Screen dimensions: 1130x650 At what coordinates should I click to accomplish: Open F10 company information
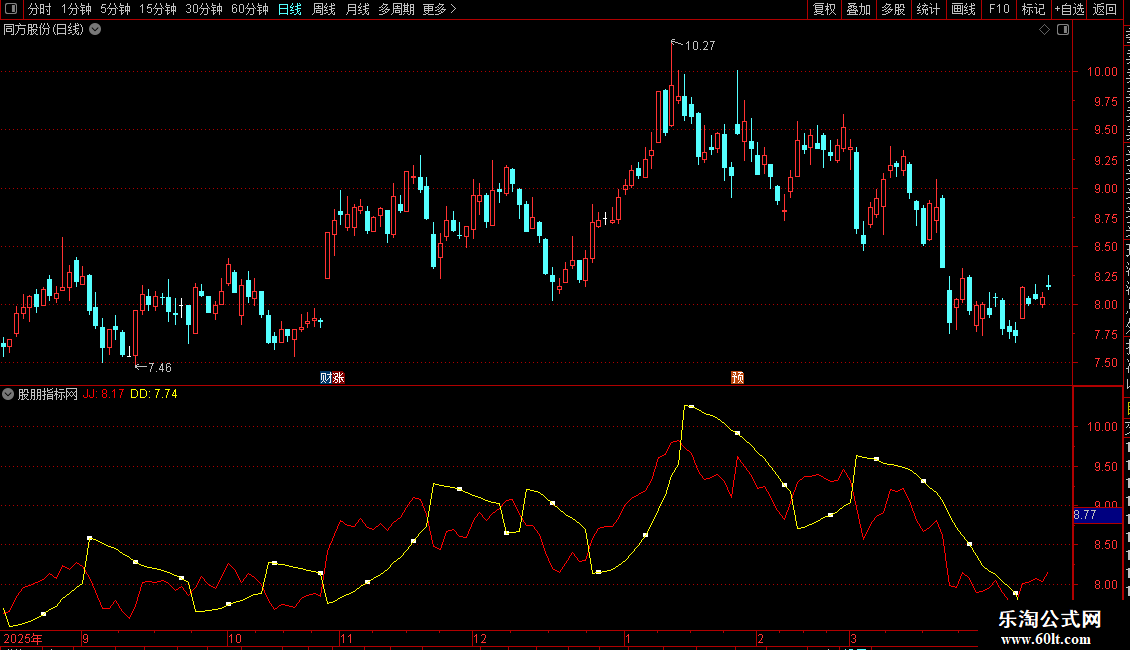pos(999,9)
